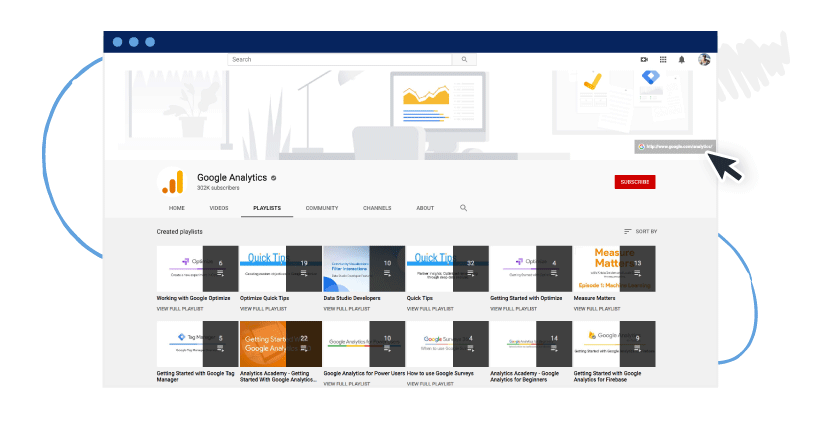Open Getting Started with Optimize thumbnail
This screenshot has width=820, height=422.
pyautogui.click(x=531, y=269)
